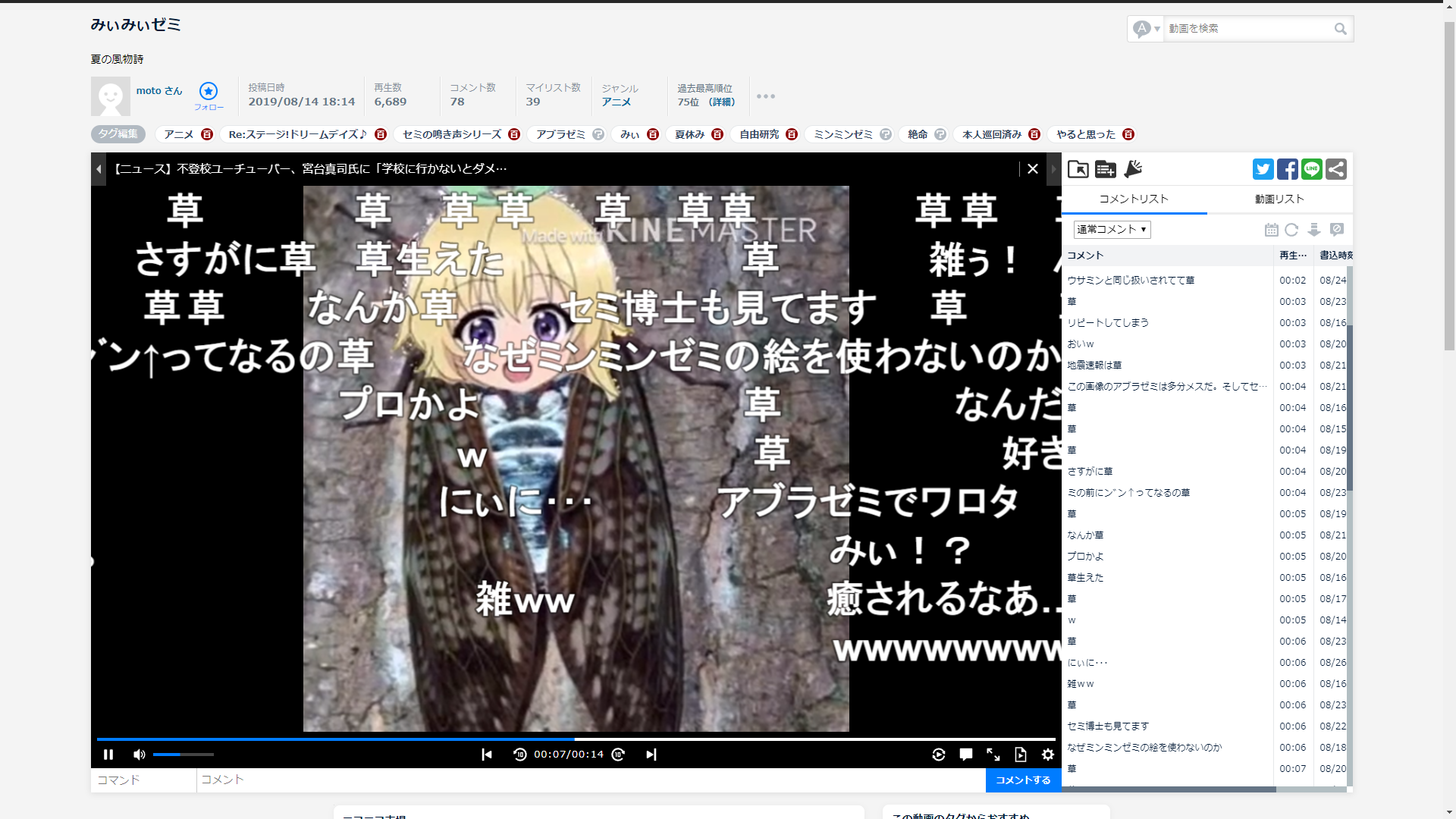The image size is (1456, 819).
Task: Expand the more info ellipsis menu
Action: pyautogui.click(x=765, y=96)
